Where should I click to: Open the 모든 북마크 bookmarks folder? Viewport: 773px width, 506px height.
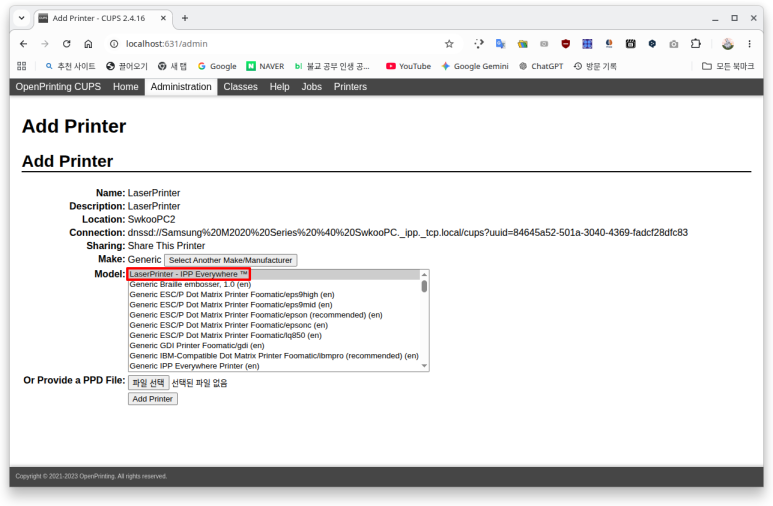pyautogui.click(x=728, y=66)
